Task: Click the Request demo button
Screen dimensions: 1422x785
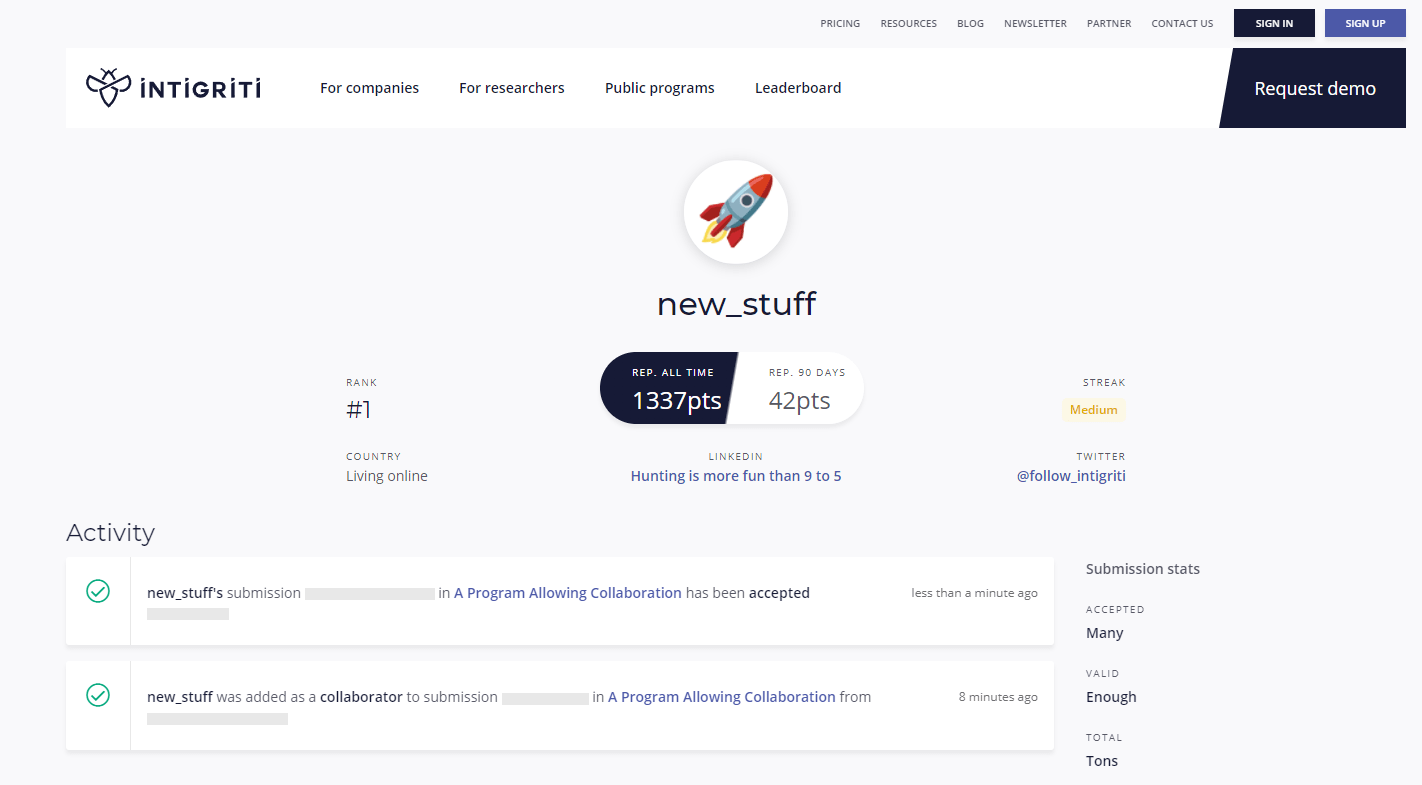Action: click(1314, 88)
